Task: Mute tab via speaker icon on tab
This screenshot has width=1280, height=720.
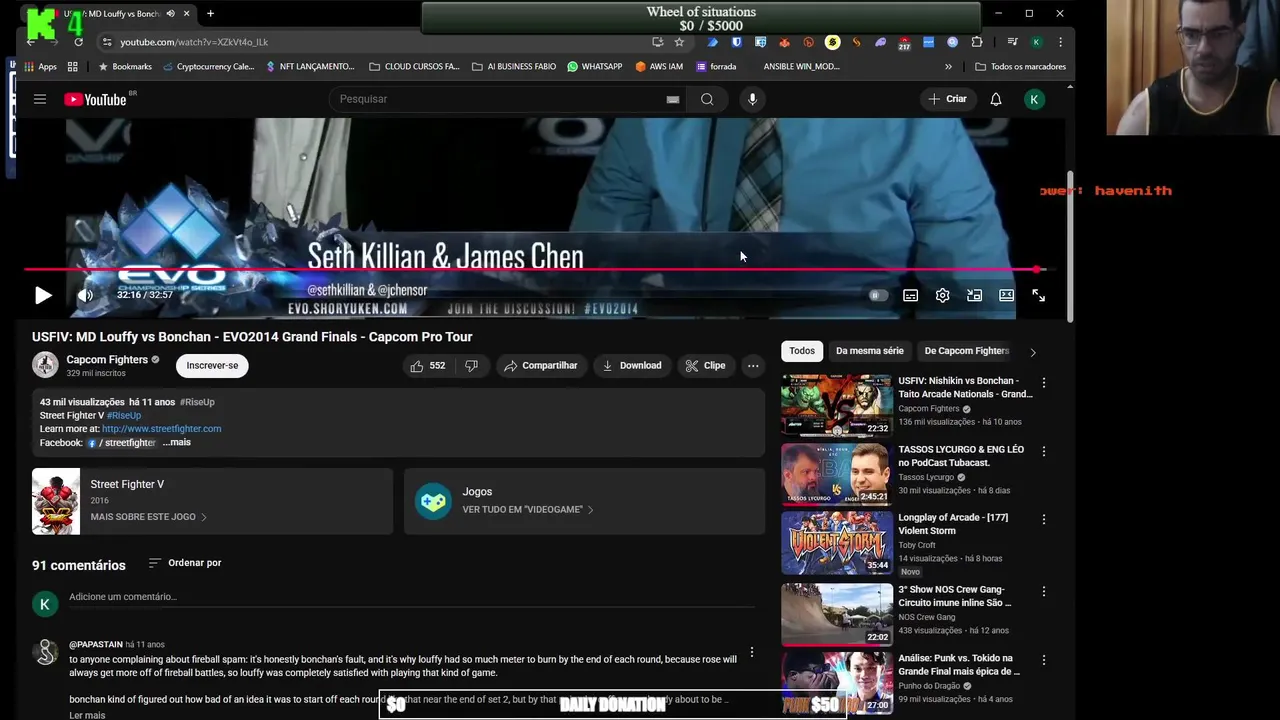Action: coord(170,14)
